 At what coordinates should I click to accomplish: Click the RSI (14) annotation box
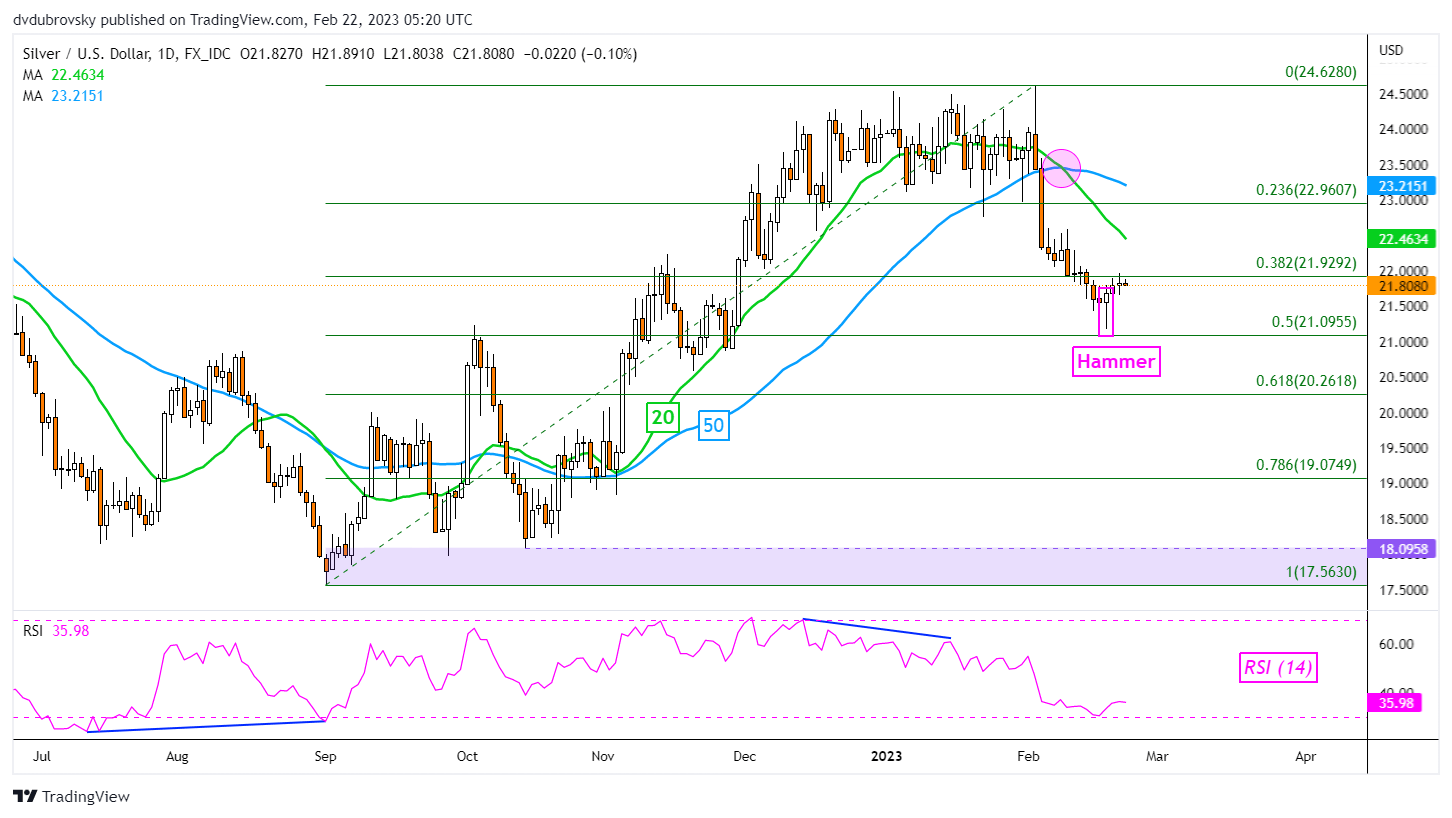coord(1278,667)
